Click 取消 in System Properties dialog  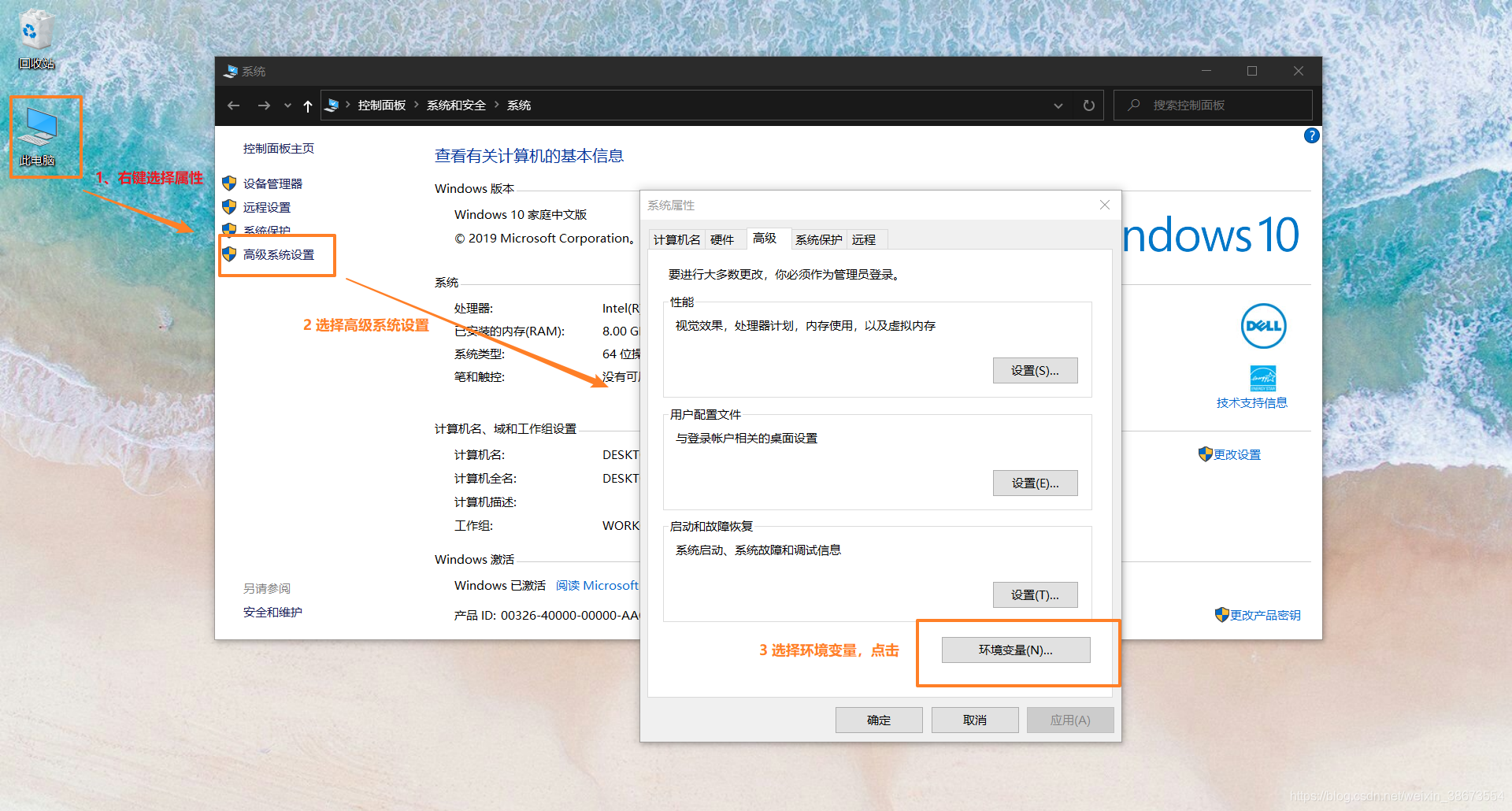pos(975,720)
